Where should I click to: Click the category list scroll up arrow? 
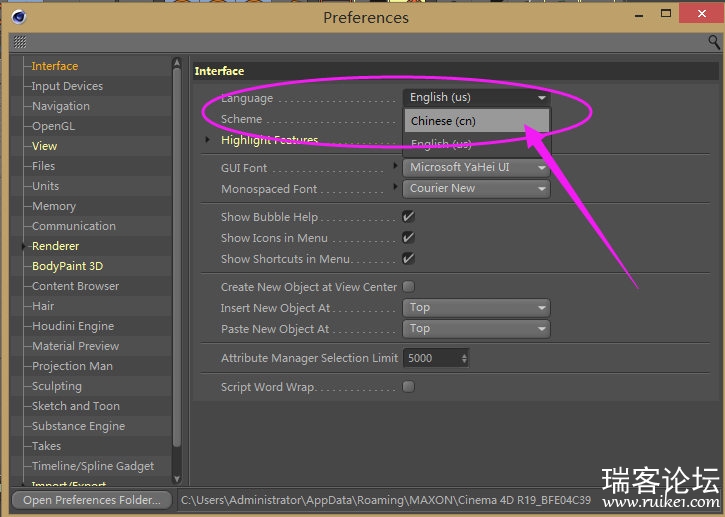click(x=176, y=62)
